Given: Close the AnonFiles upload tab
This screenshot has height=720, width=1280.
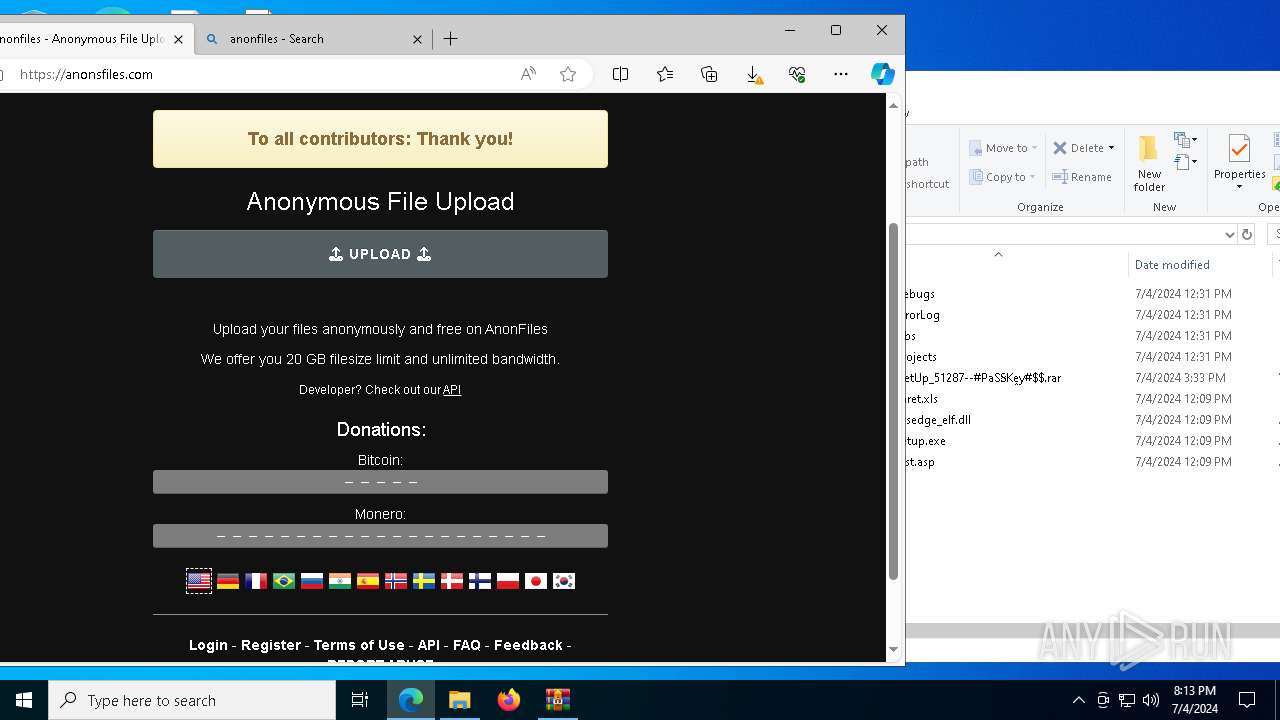Looking at the screenshot, I should pos(178,39).
